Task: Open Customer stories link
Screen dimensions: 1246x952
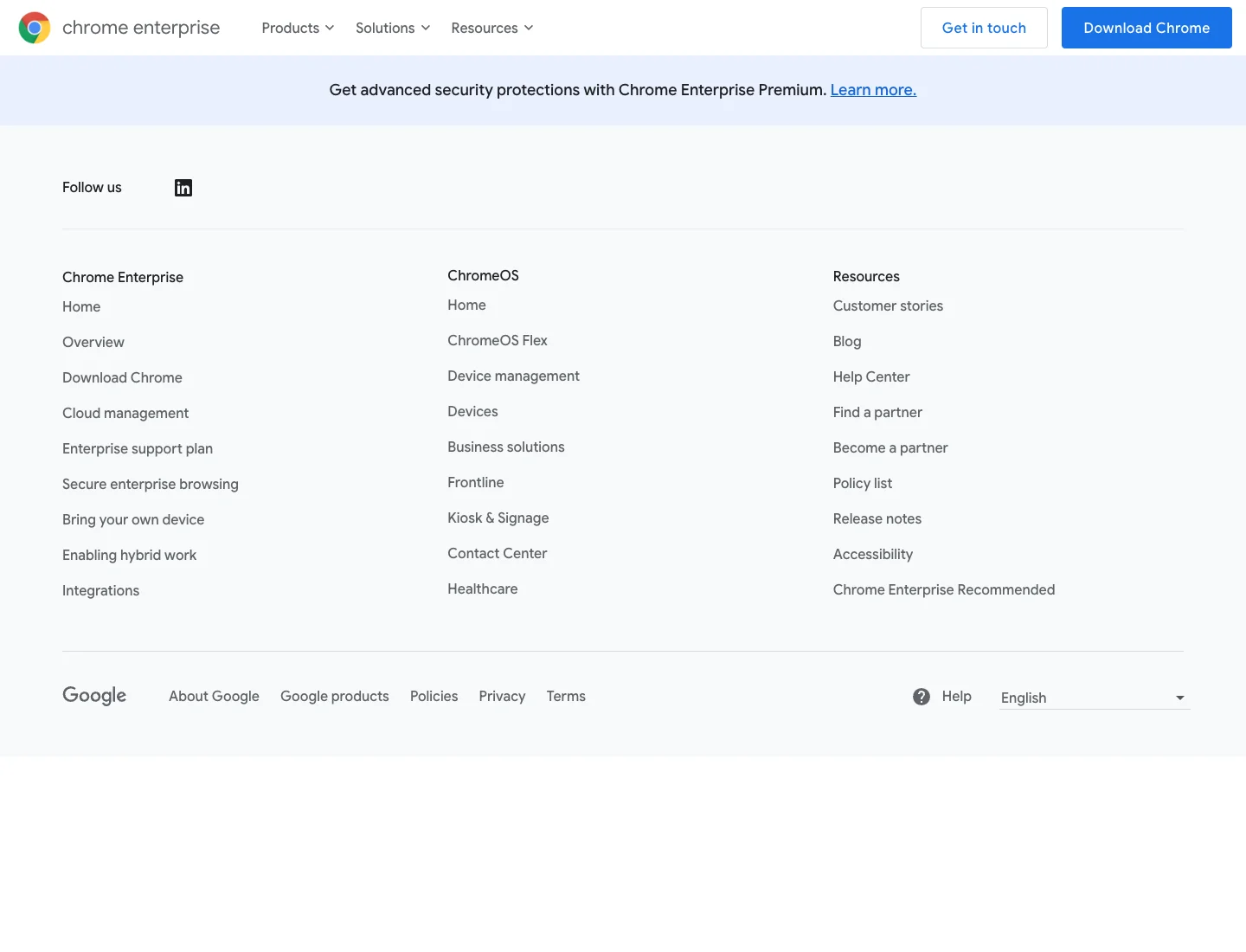Action: [x=888, y=306]
